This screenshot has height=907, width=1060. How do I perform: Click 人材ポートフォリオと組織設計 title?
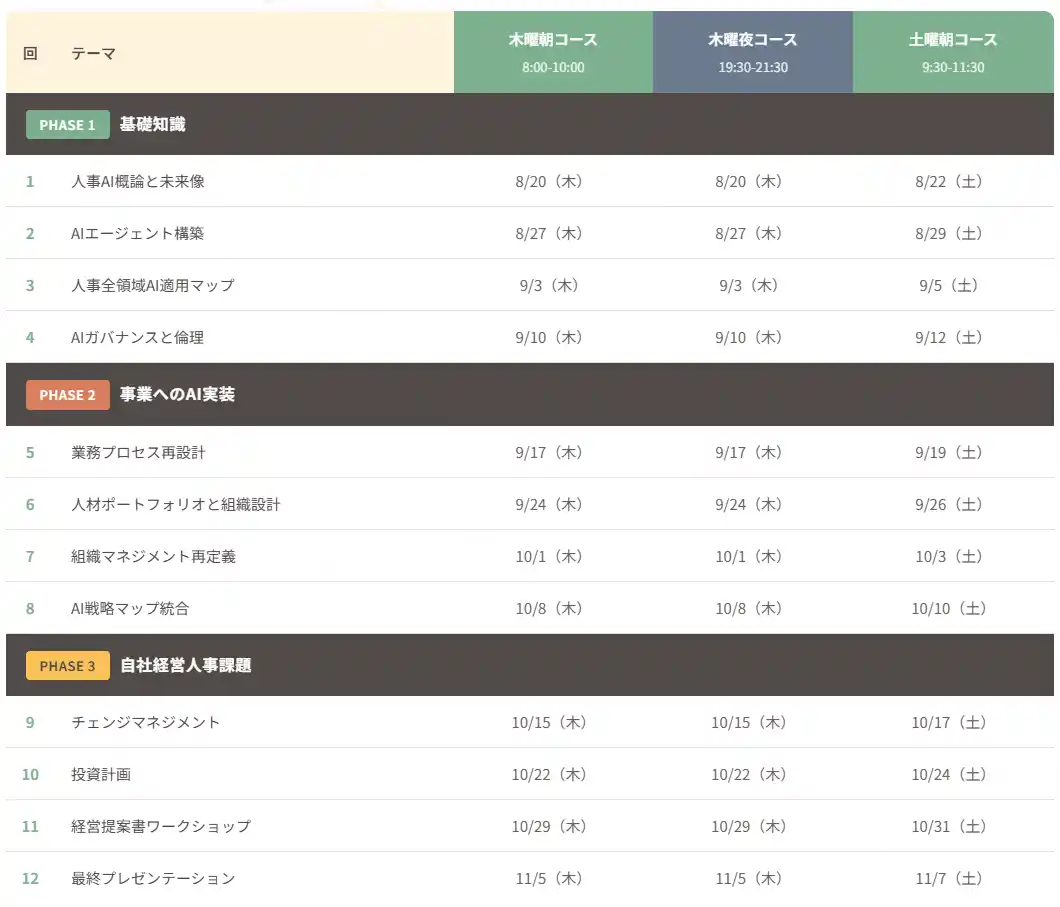coord(176,504)
